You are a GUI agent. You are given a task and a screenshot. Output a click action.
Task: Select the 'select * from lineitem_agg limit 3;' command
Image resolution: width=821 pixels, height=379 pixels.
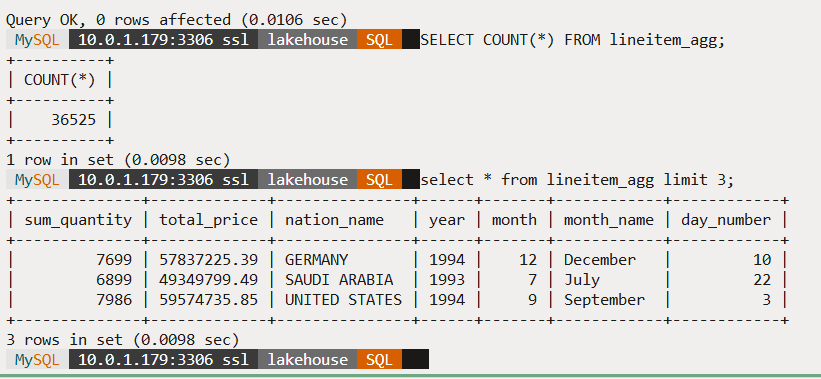578,180
